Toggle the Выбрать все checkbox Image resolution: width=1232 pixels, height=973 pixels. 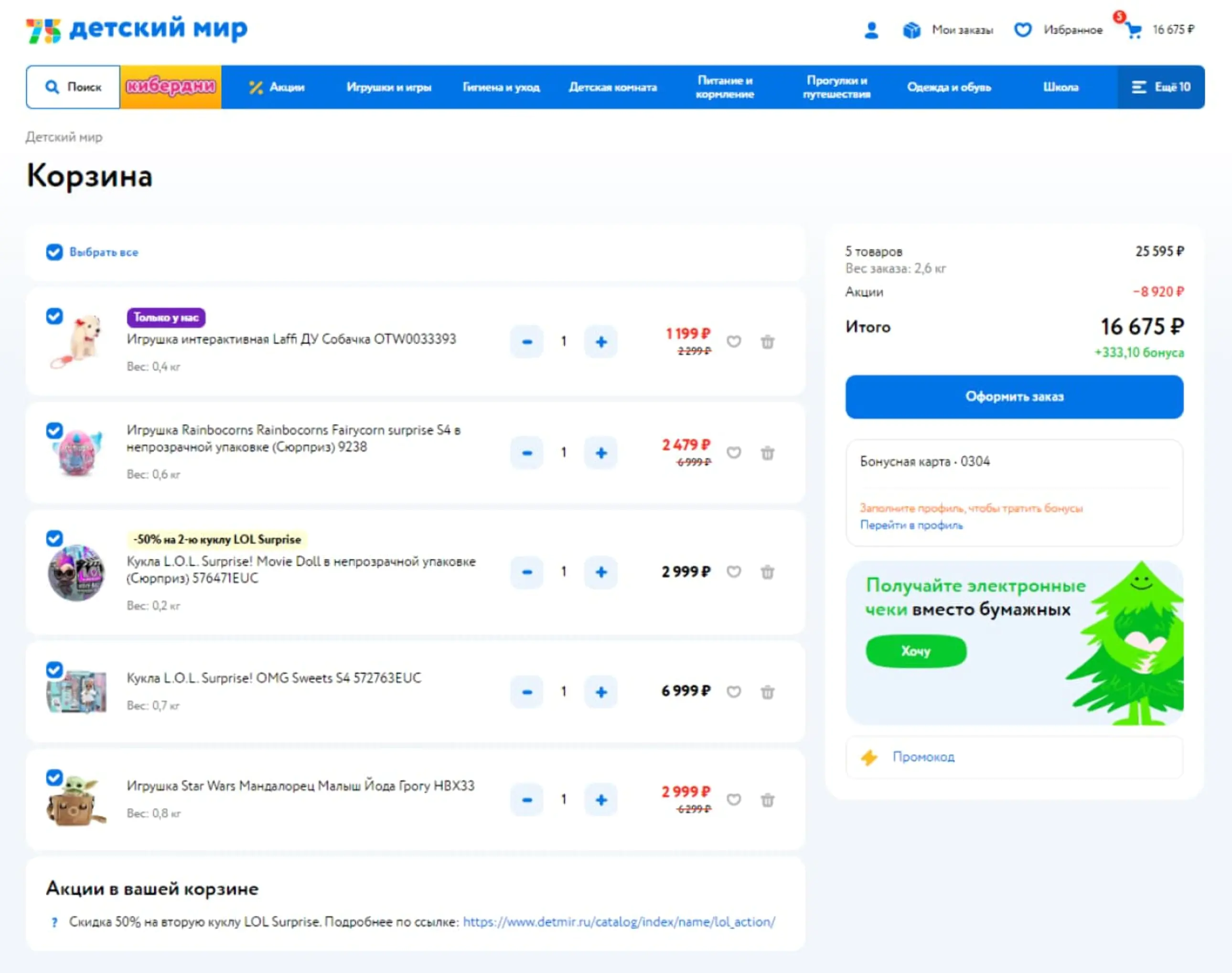pyautogui.click(x=54, y=252)
